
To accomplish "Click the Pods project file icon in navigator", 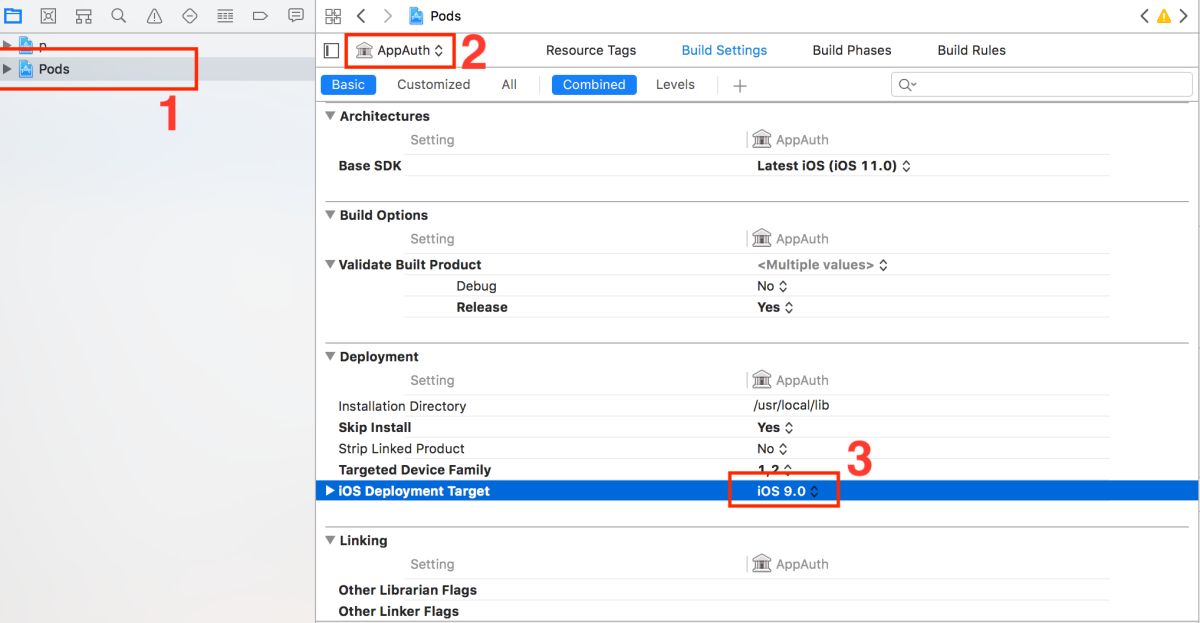I will [x=27, y=69].
